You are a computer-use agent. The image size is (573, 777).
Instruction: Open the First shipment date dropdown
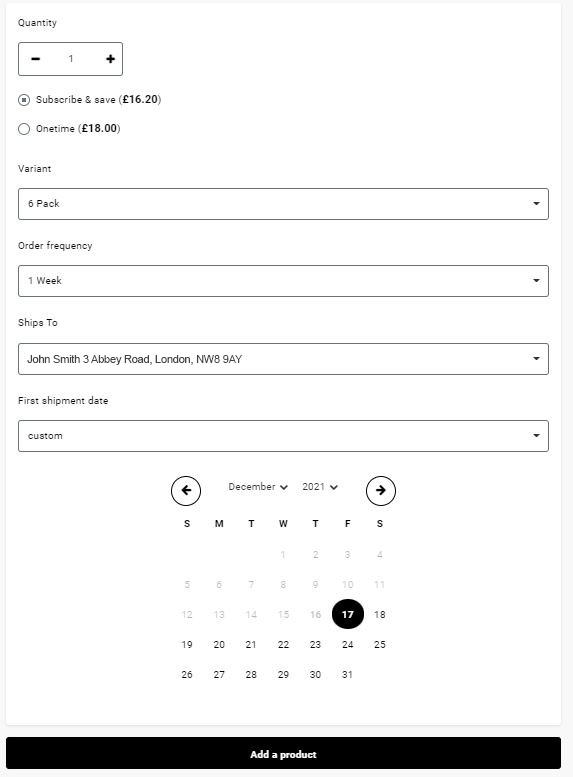click(x=283, y=436)
